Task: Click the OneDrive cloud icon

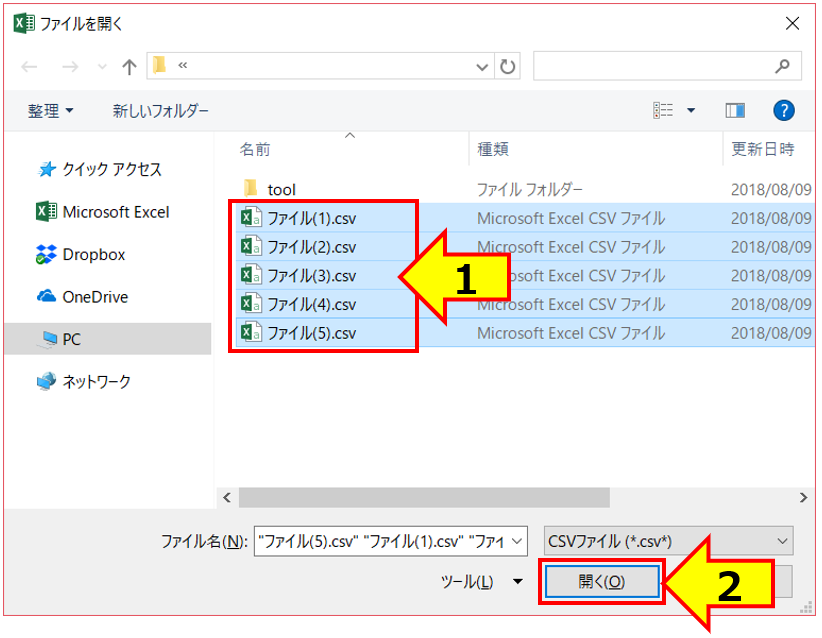Action: pos(46,296)
